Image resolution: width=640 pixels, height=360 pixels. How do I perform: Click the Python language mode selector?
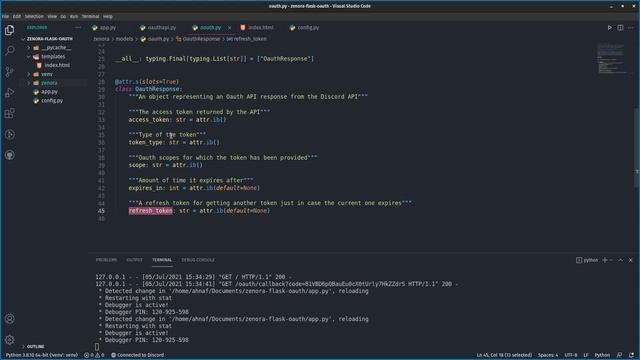(x=602, y=355)
